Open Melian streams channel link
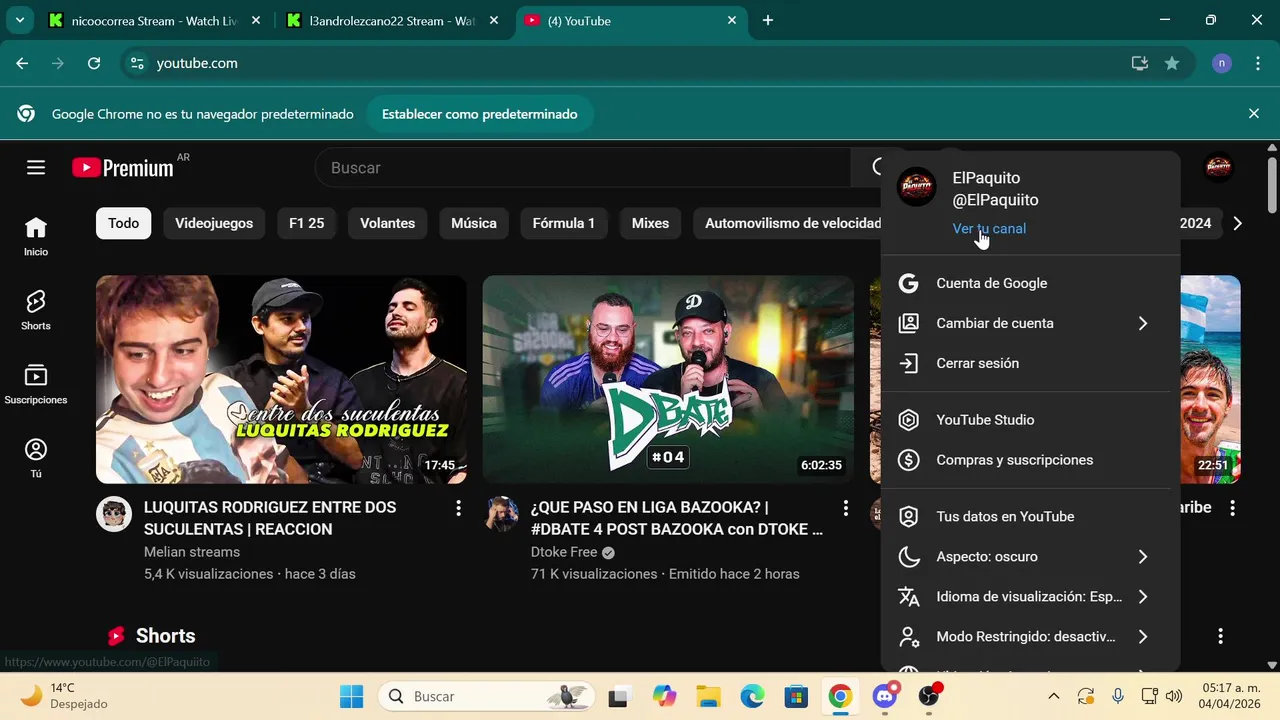The height and width of the screenshot is (720, 1280). coord(192,552)
